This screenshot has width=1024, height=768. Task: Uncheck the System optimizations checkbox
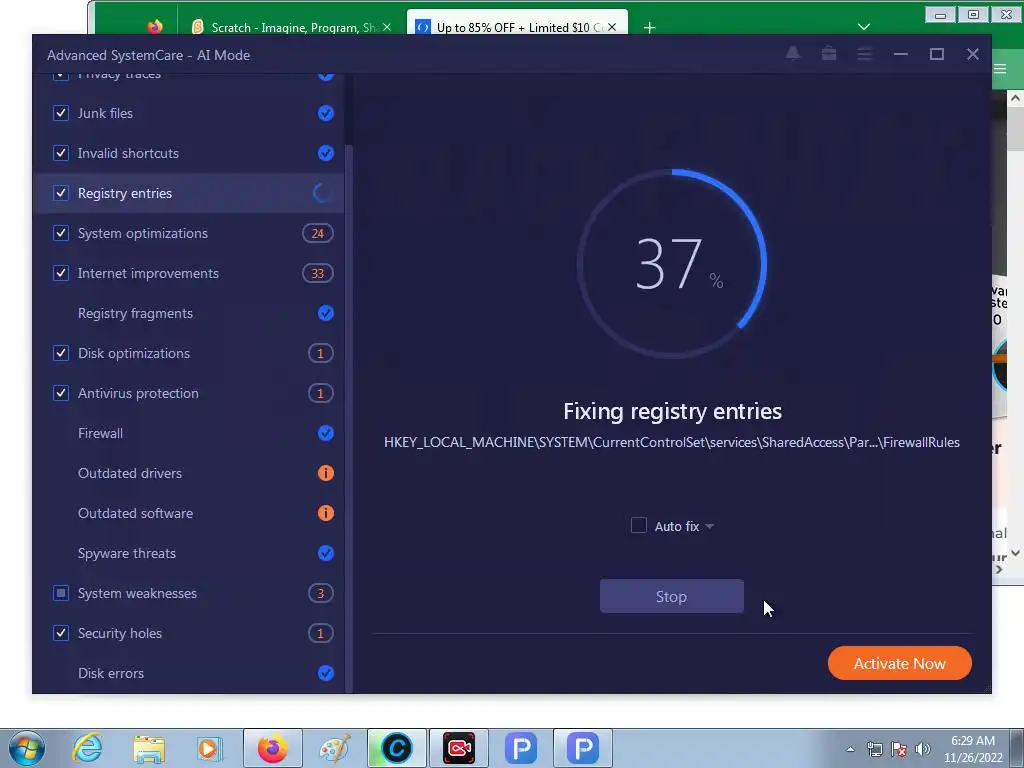pyautogui.click(x=61, y=233)
